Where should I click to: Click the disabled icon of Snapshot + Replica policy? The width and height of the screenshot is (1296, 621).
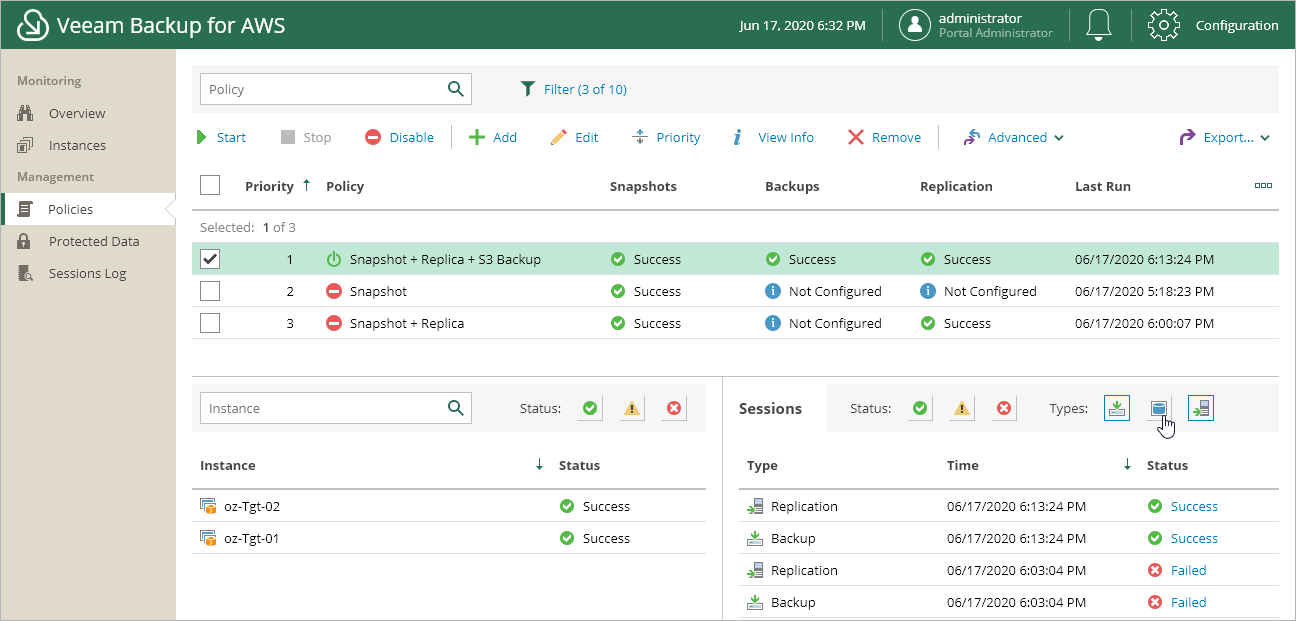coord(334,323)
